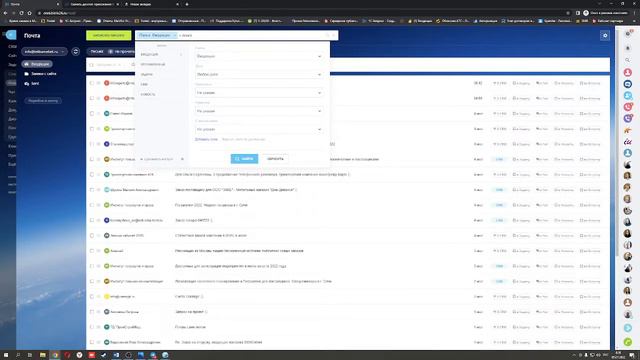Open the light blue contact search icon
This screenshot has height=360, width=640.
628,96
